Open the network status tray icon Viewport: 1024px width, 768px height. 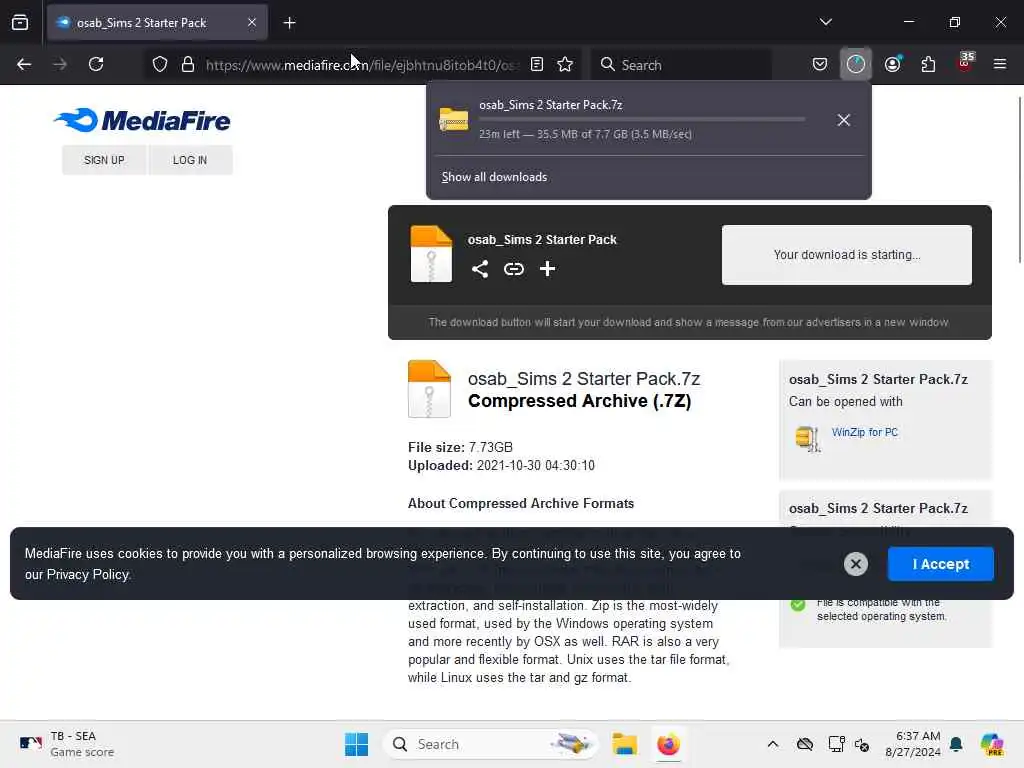(x=837, y=744)
